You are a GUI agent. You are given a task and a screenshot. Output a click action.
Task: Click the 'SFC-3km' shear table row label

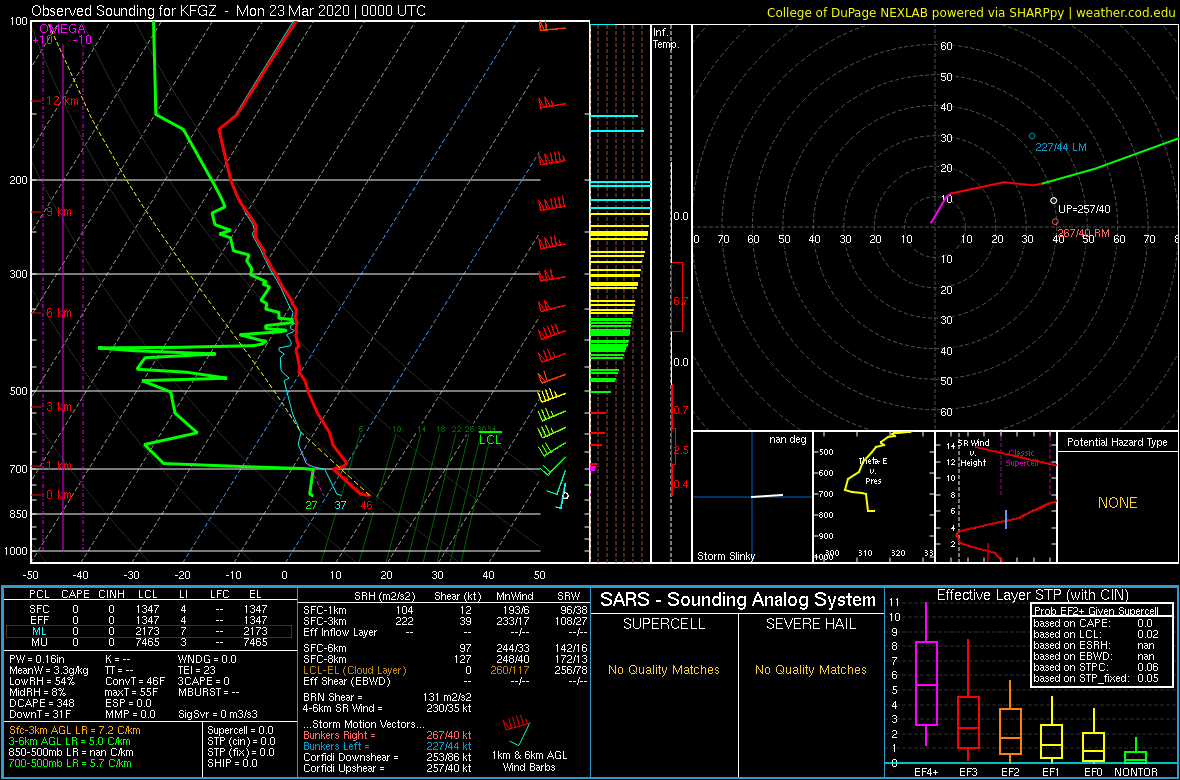pyautogui.click(x=324, y=620)
